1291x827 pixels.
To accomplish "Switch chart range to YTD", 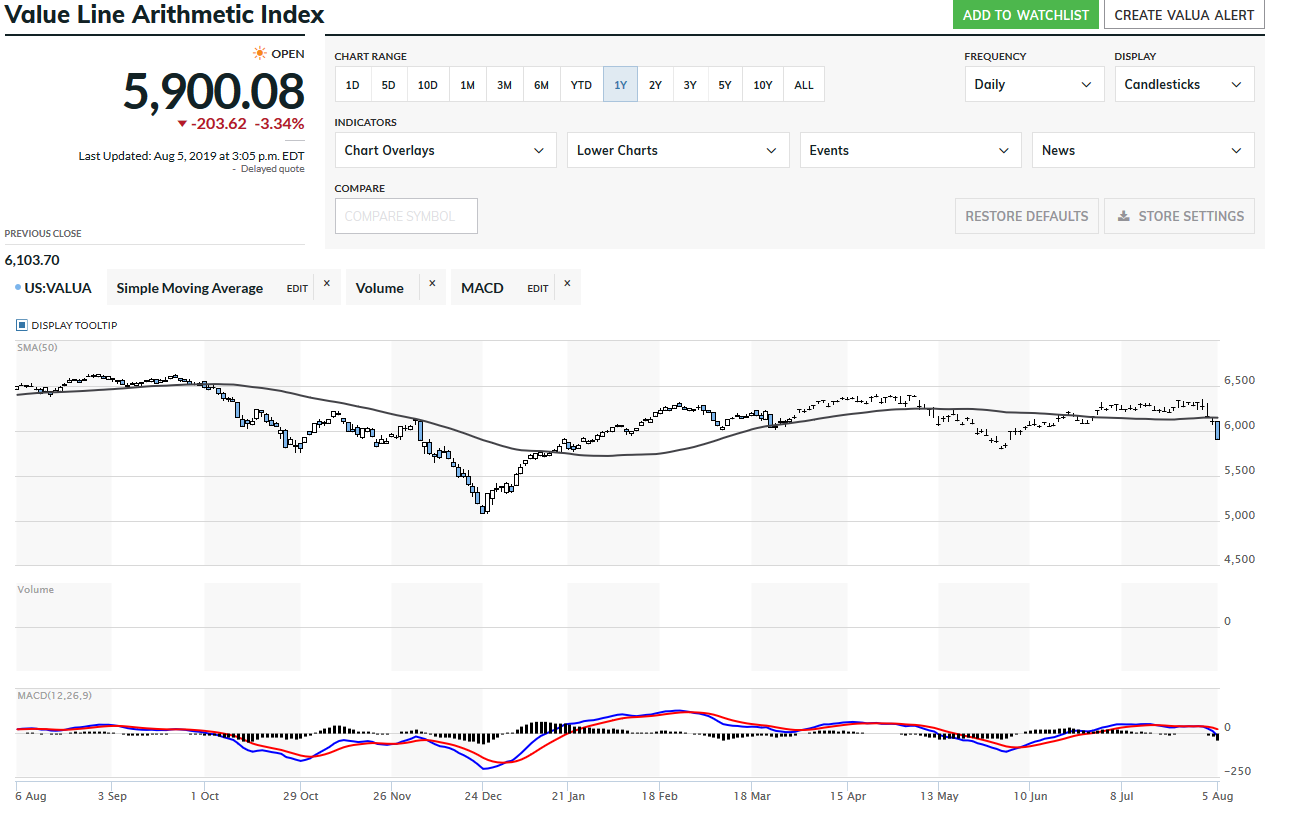I will [582, 85].
